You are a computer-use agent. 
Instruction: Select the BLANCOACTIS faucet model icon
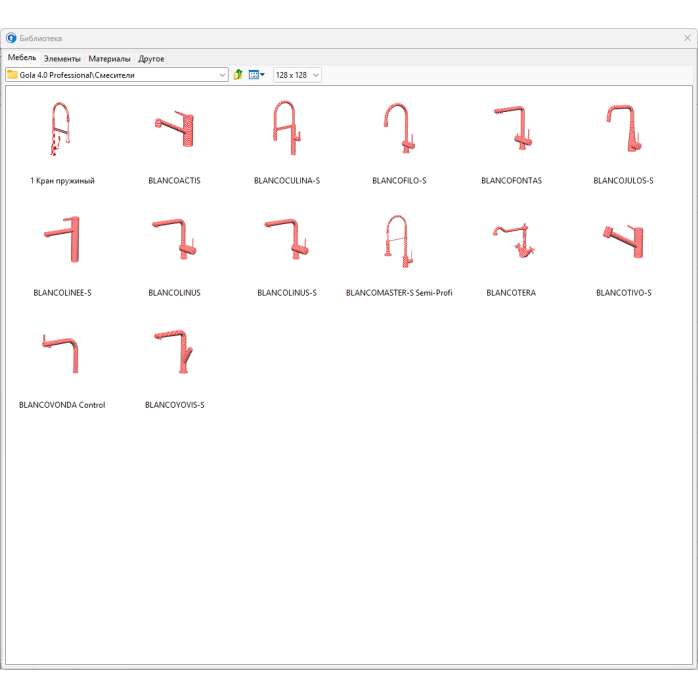point(174,129)
